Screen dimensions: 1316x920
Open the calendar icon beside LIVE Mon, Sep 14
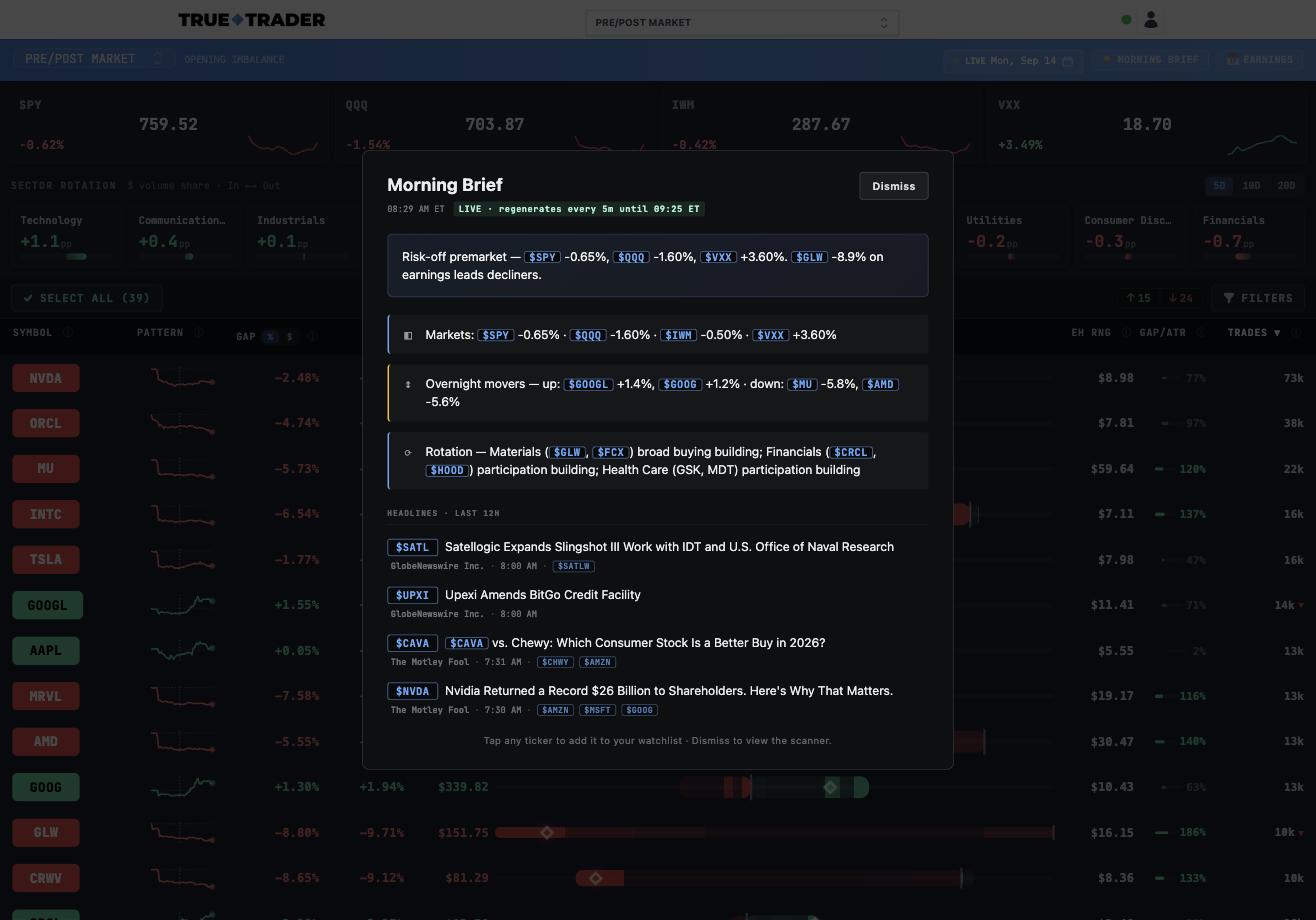pyautogui.click(x=1067, y=61)
